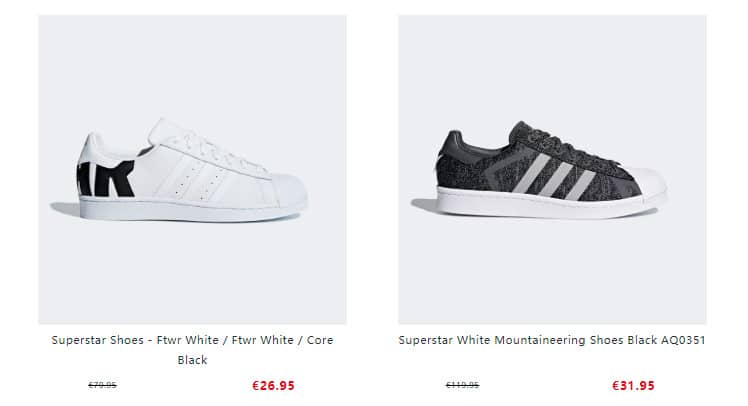Click the red €31.95 sale price

(x=633, y=385)
